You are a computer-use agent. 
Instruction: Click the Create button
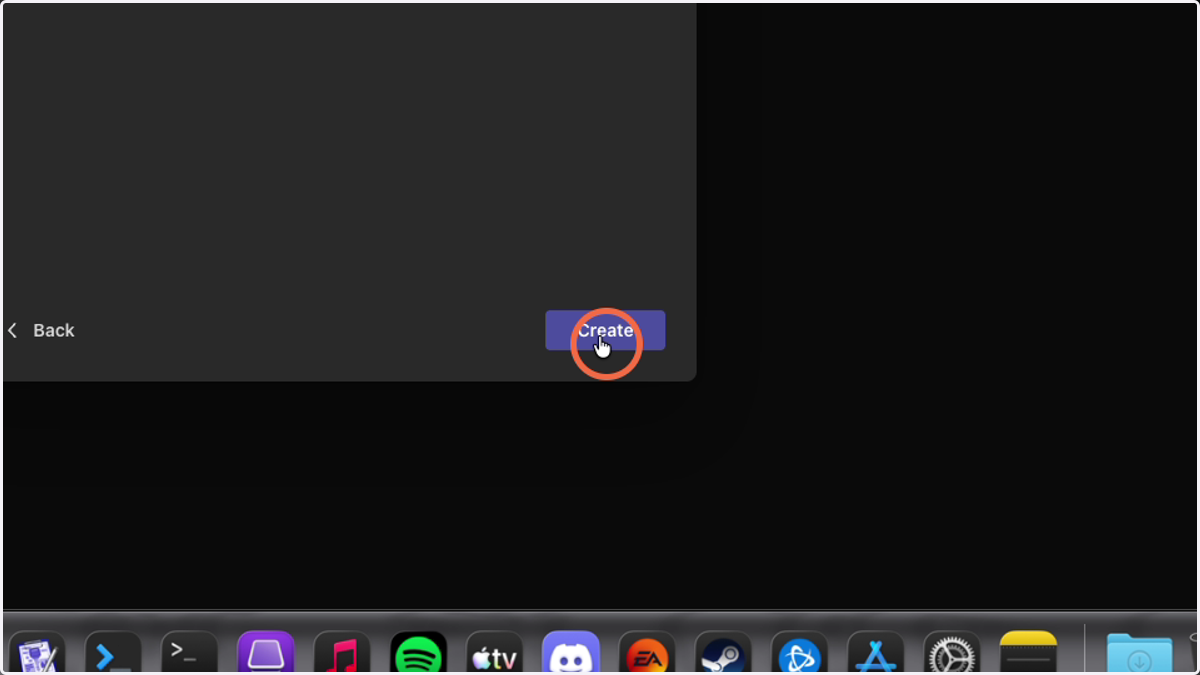pos(605,330)
